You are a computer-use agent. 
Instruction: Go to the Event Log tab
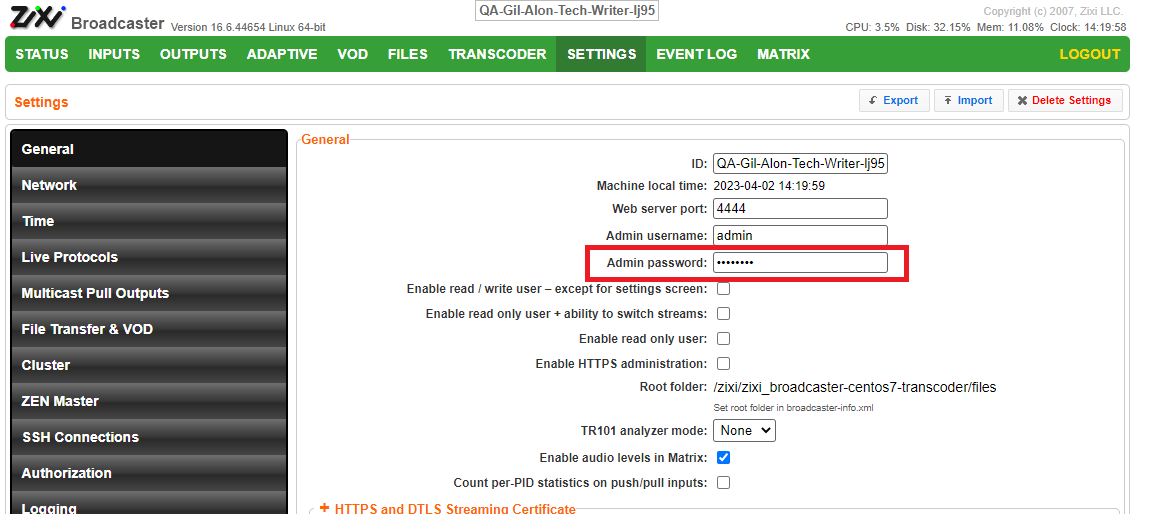pyautogui.click(x=696, y=54)
